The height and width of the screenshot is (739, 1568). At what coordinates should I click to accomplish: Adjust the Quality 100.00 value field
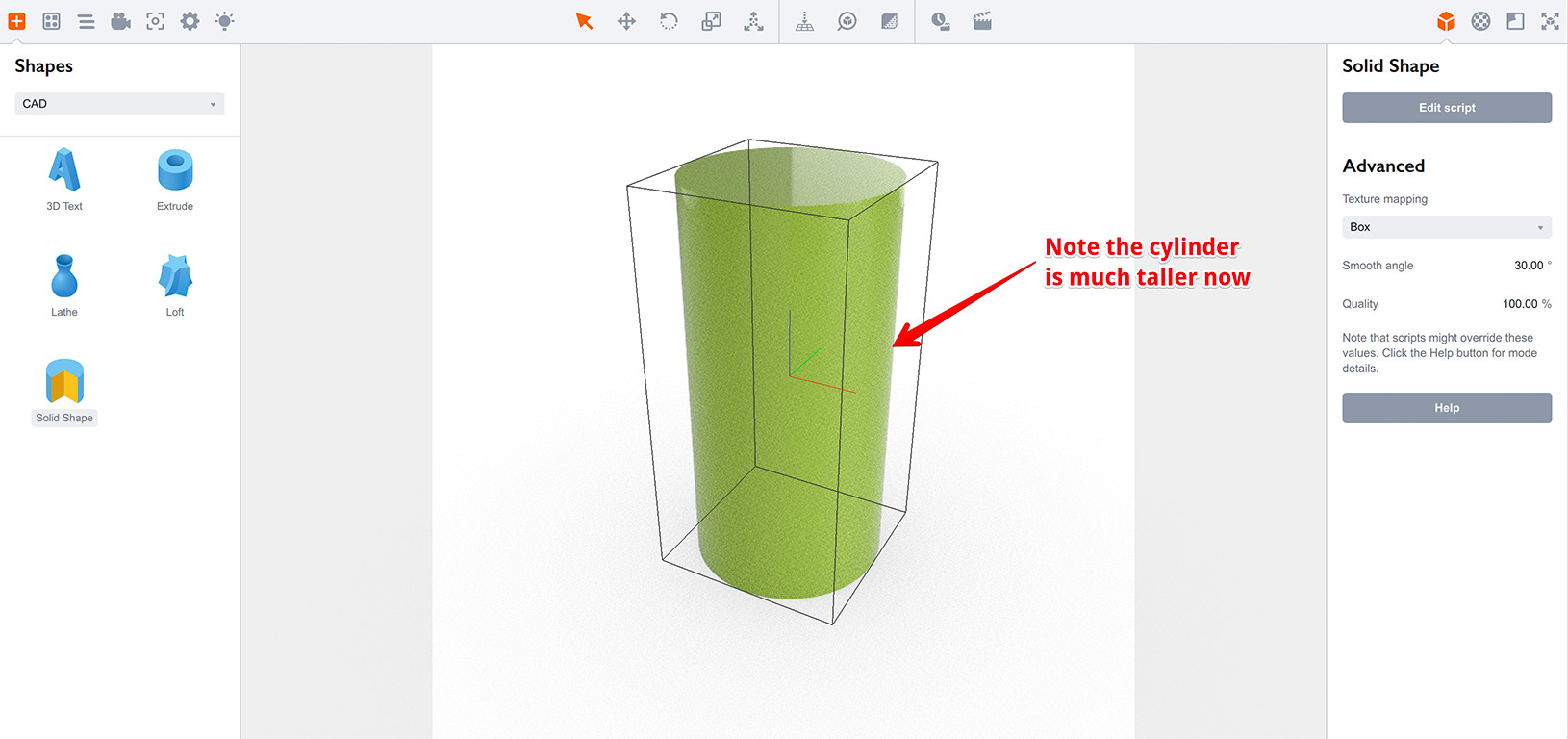pyautogui.click(x=1520, y=304)
